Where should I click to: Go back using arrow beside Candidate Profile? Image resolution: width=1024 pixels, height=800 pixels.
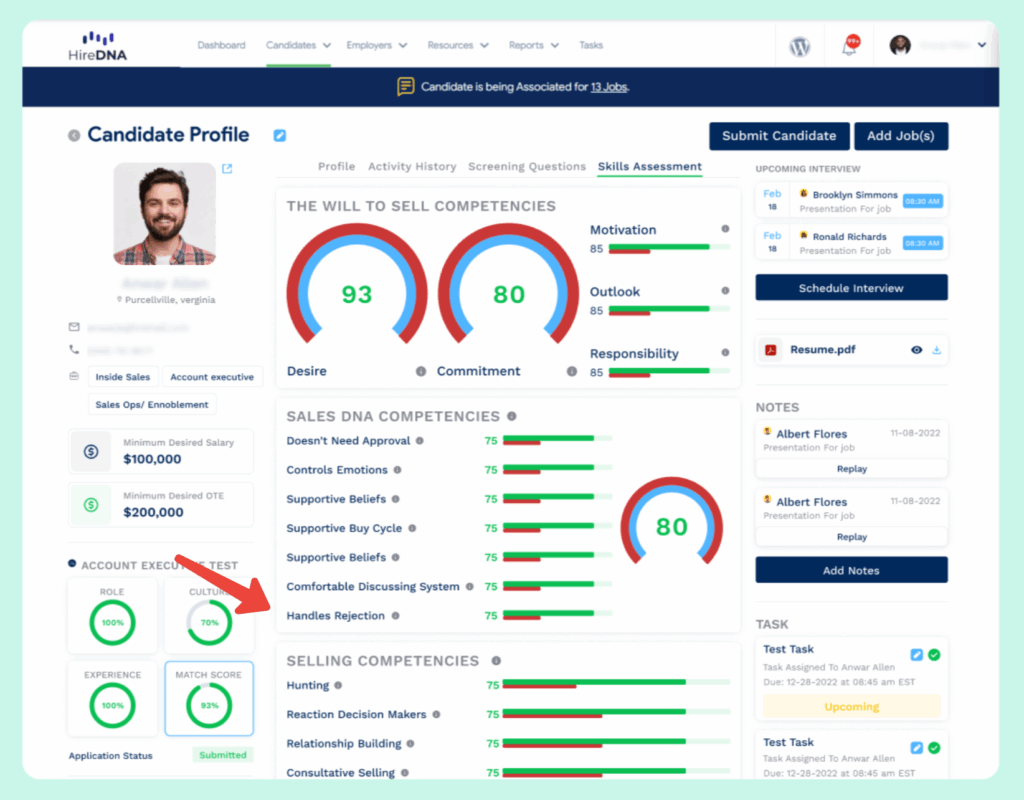tap(74, 135)
